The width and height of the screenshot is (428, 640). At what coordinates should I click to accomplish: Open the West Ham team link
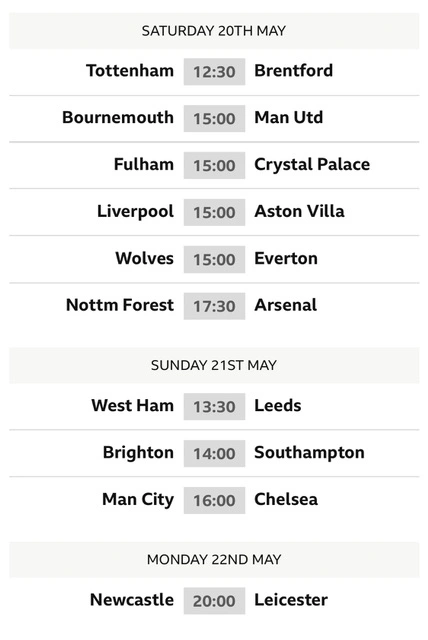pyautogui.click(x=133, y=406)
